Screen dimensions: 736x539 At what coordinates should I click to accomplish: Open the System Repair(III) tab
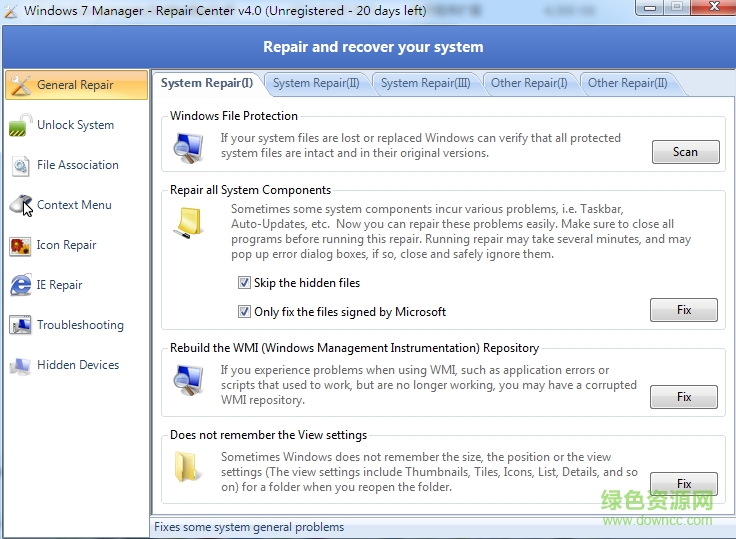pyautogui.click(x=426, y=84)
